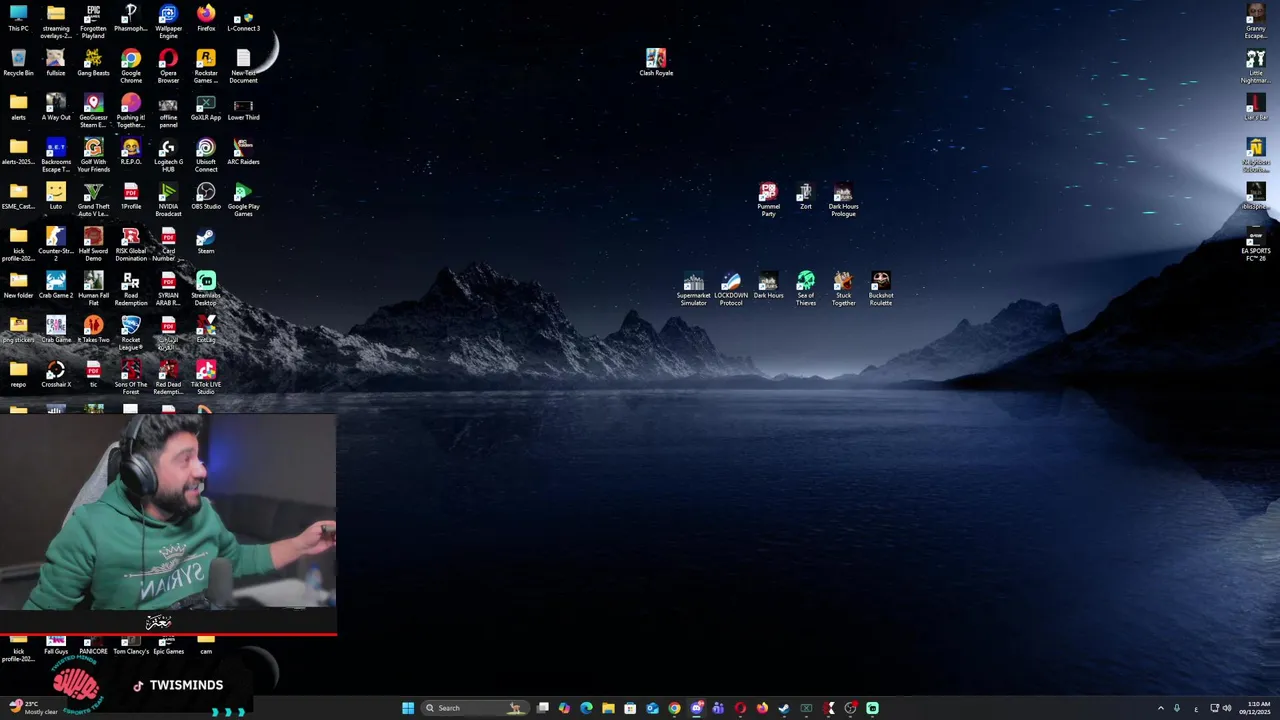1280x720 pixels.
Task: Launch Crab Game 2 shortcut
Action: [56, 285]
